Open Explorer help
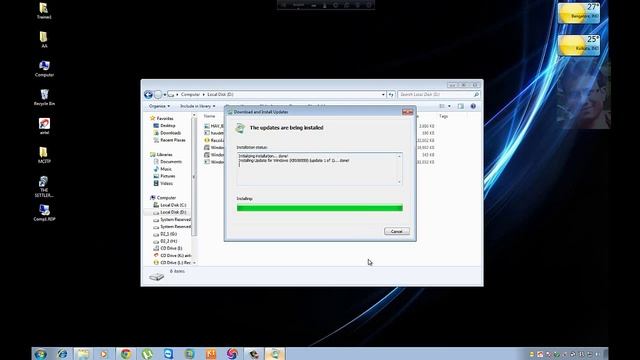640x360 pixels. [473, 106]
